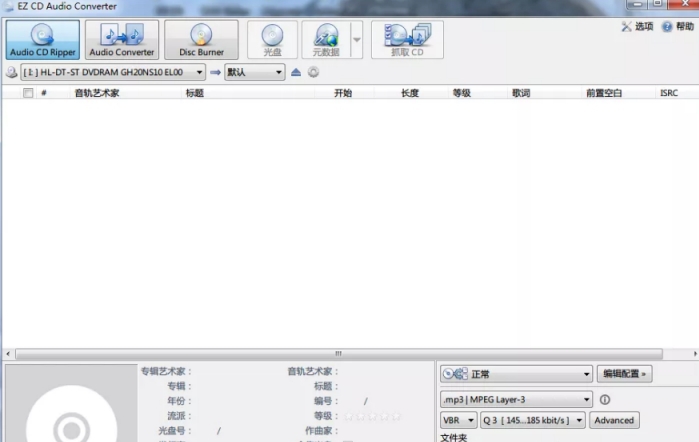Open the .mp3 MPEG Layer-3 format dropdown
The height and width of the screenshot is (442, 699).
pyautogui.click(x=516, y=400)
